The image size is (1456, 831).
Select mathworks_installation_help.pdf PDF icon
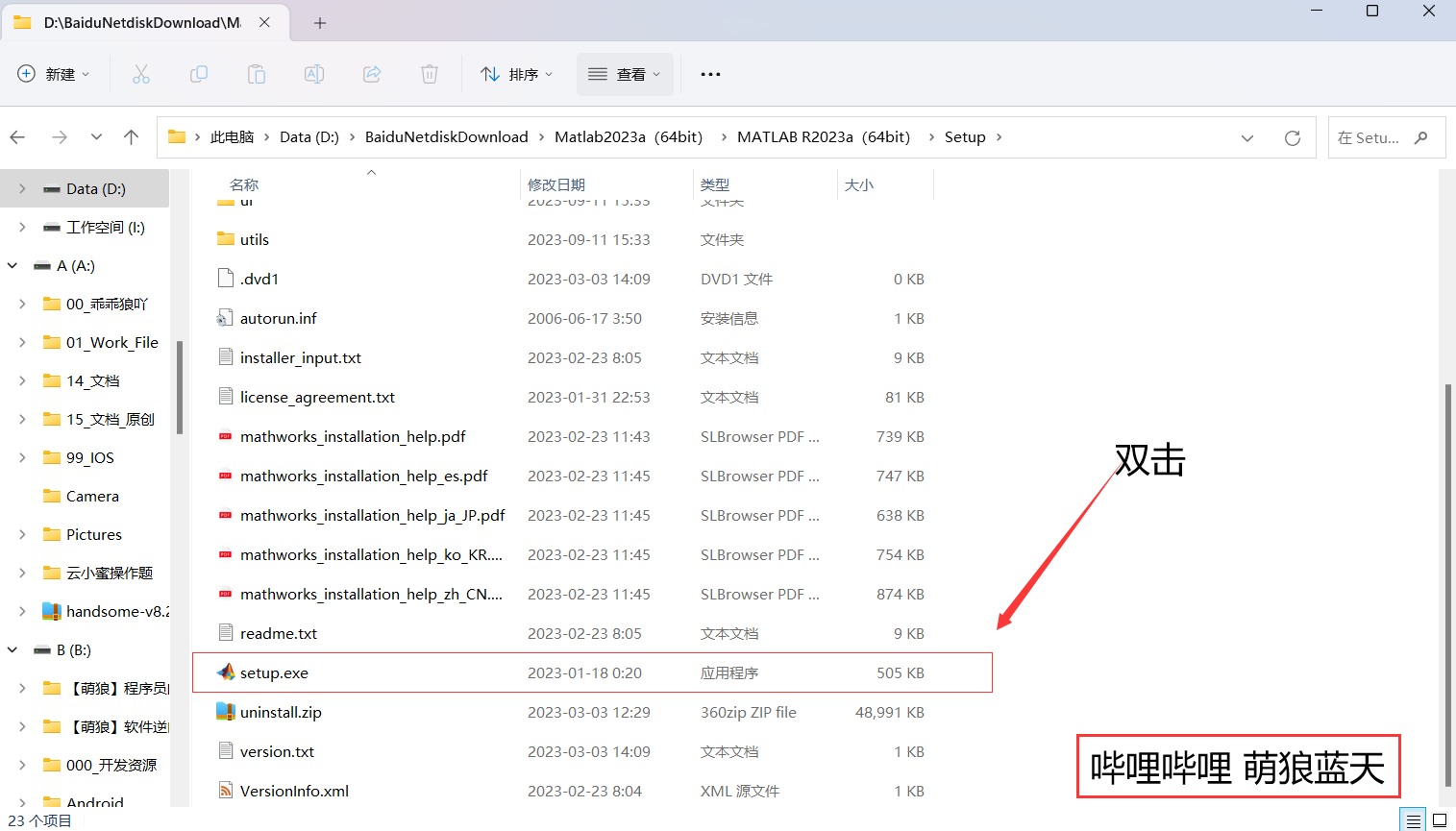226,436
